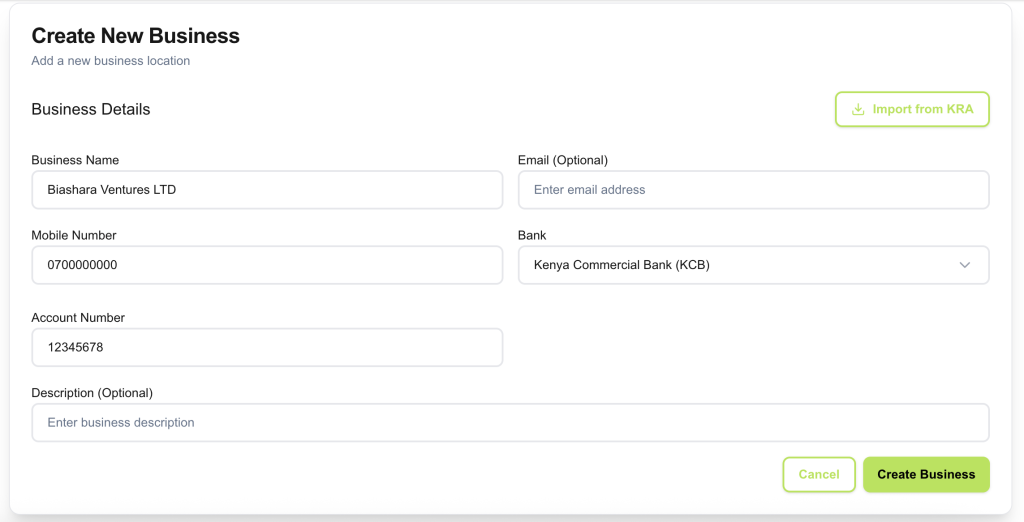
Task: Click the Email address input field
Action: (x=754, y=190)
